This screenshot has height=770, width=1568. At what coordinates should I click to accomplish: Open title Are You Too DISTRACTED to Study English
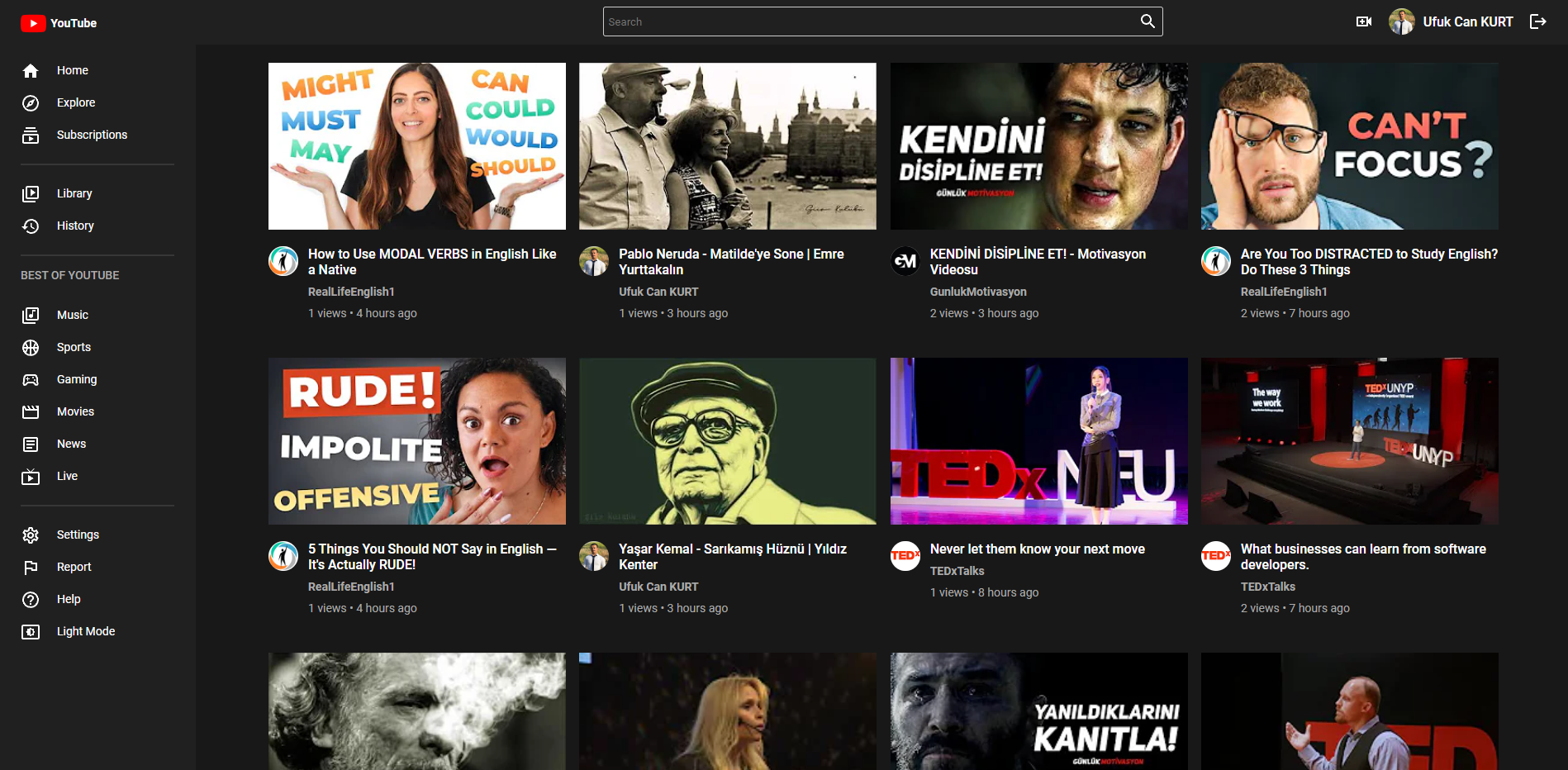pyautogui.click(x=1369, y=262)
